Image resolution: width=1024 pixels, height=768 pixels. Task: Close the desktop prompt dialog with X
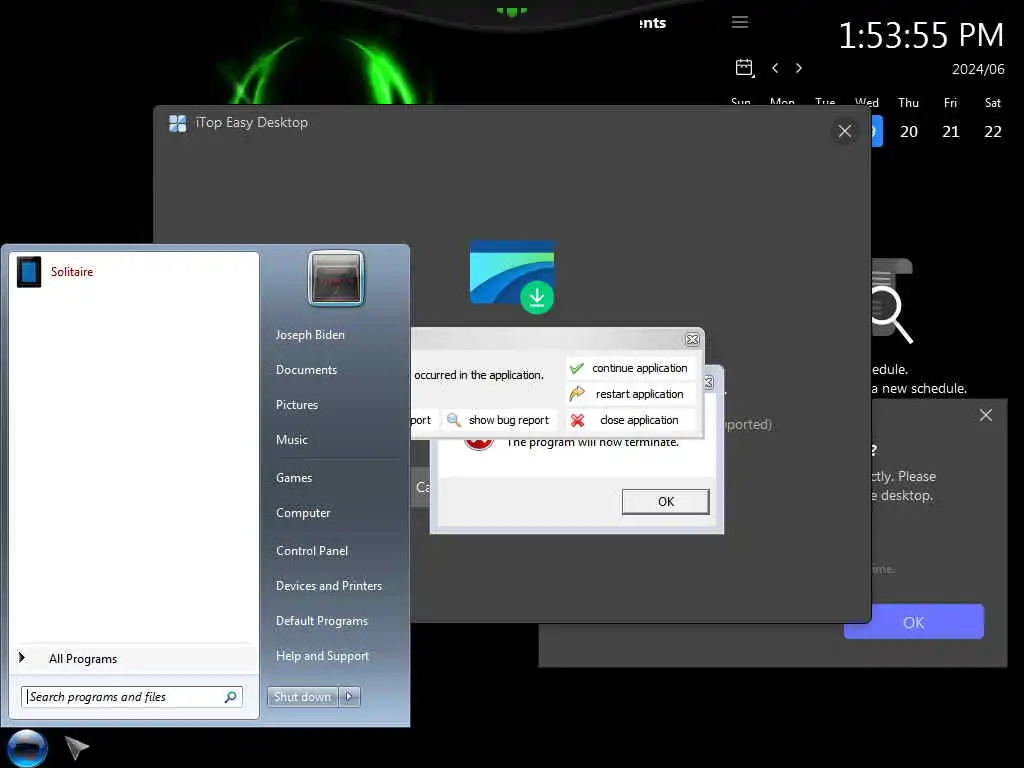(985, 415)
